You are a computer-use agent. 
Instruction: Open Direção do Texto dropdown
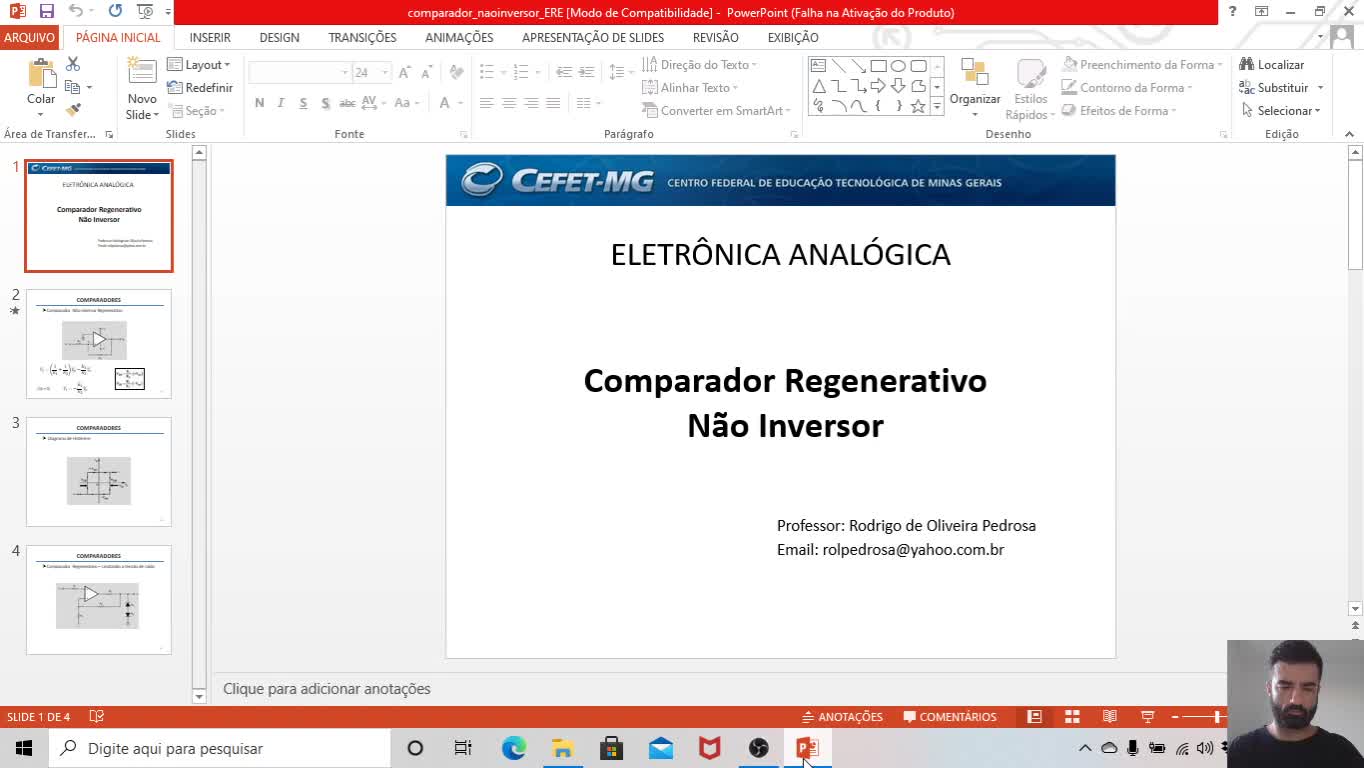(699, 65)
